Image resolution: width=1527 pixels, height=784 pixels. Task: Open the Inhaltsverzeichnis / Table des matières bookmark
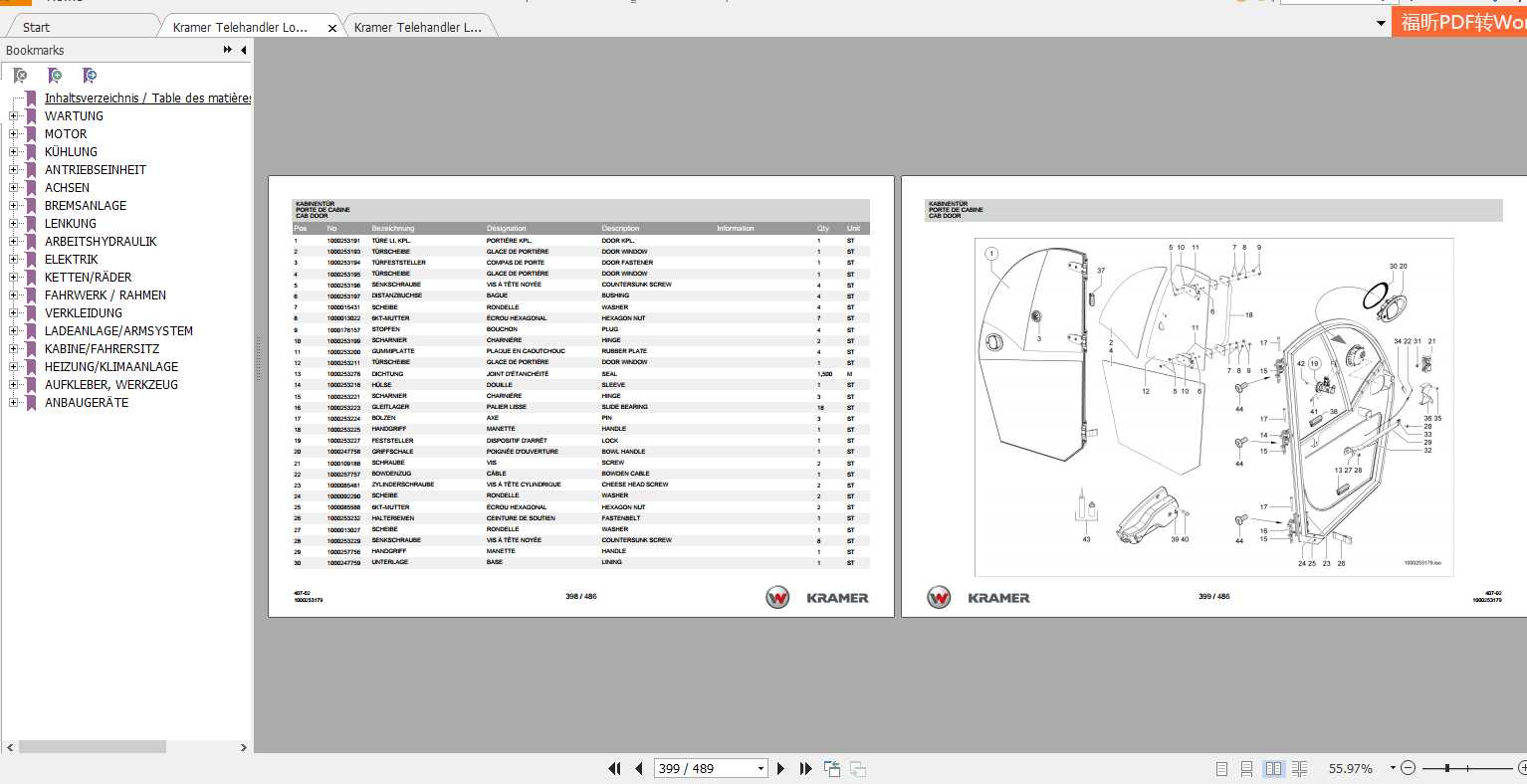coord(147,98)
